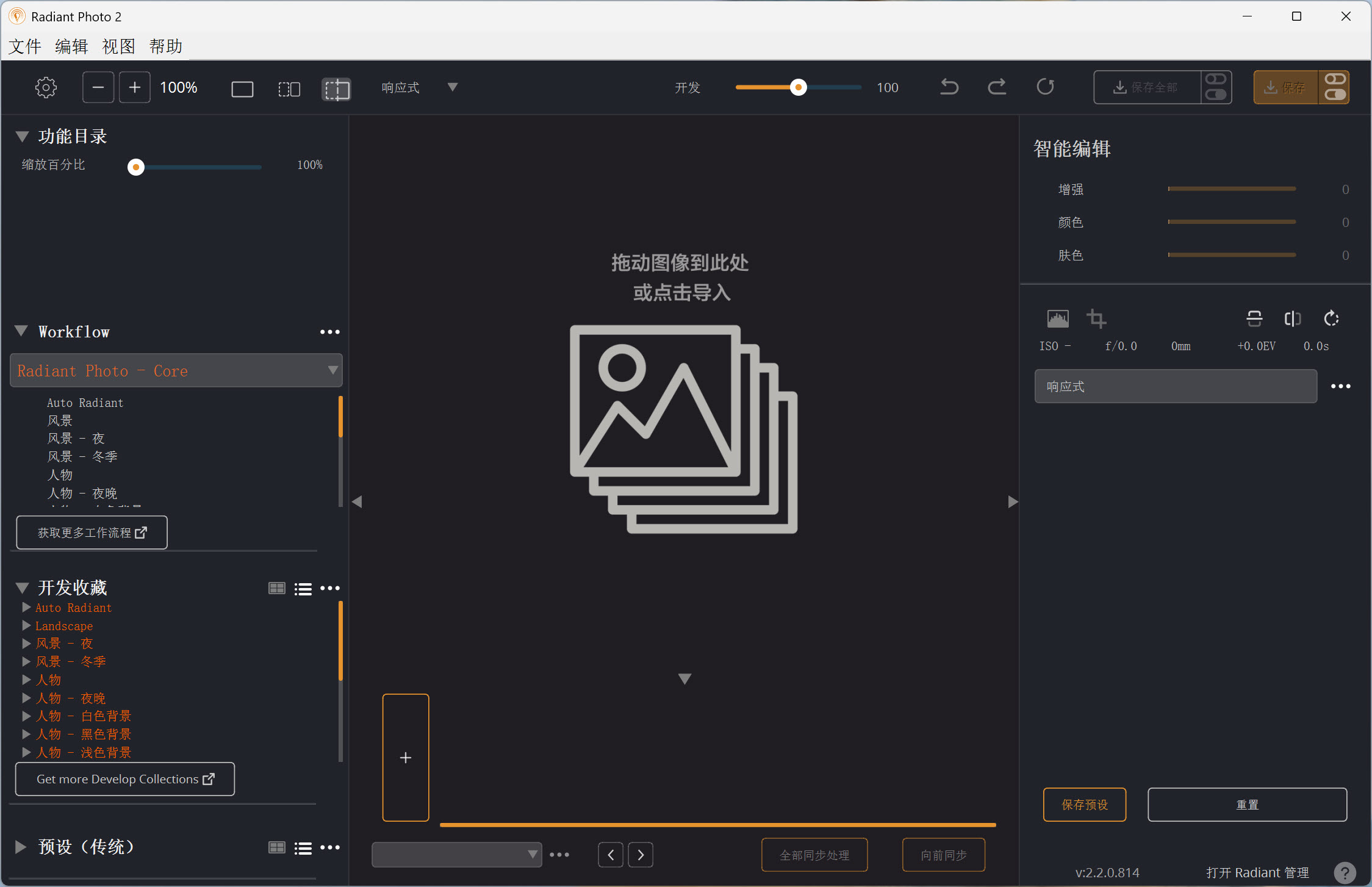The image size is (1372, 887).
Task: Enable single image view mode
Action: 242,88
